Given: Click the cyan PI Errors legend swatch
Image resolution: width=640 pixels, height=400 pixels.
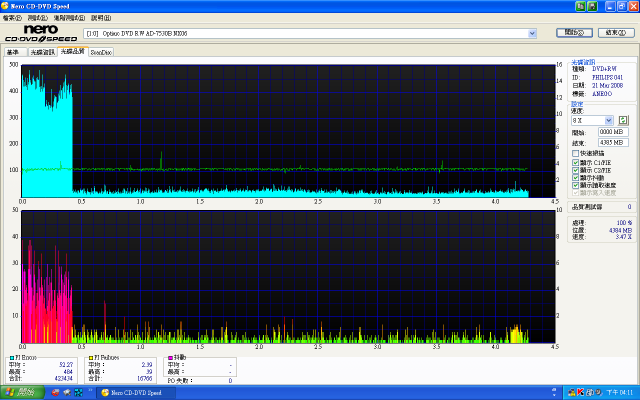Looking at the screenshot, I should pos(12,358).
